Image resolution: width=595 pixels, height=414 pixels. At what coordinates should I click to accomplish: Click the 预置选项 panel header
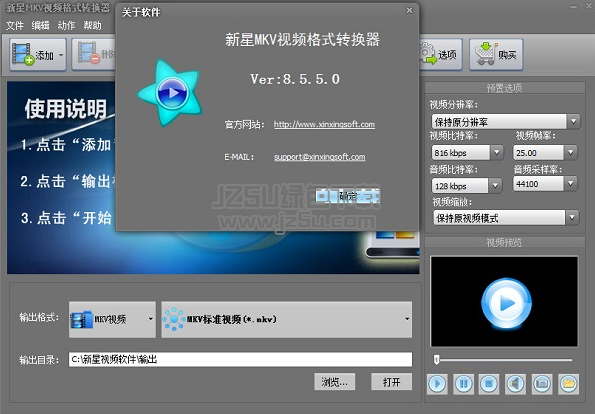click(x=504, y=88)
